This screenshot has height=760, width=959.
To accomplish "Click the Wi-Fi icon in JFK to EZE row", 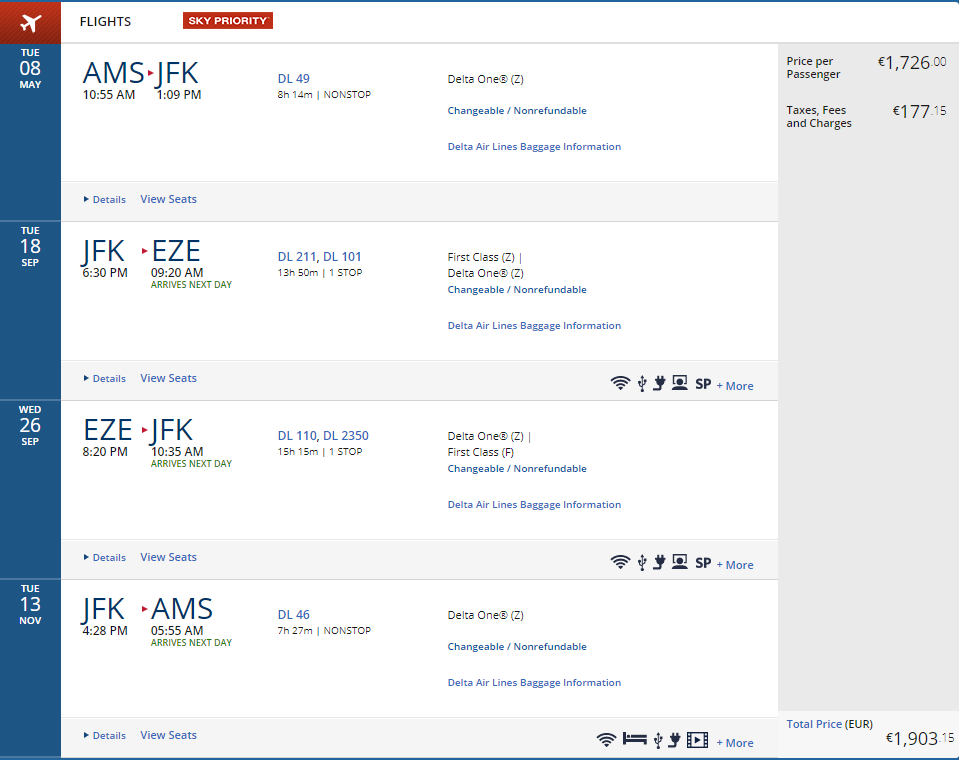I will tap(620, 383).
